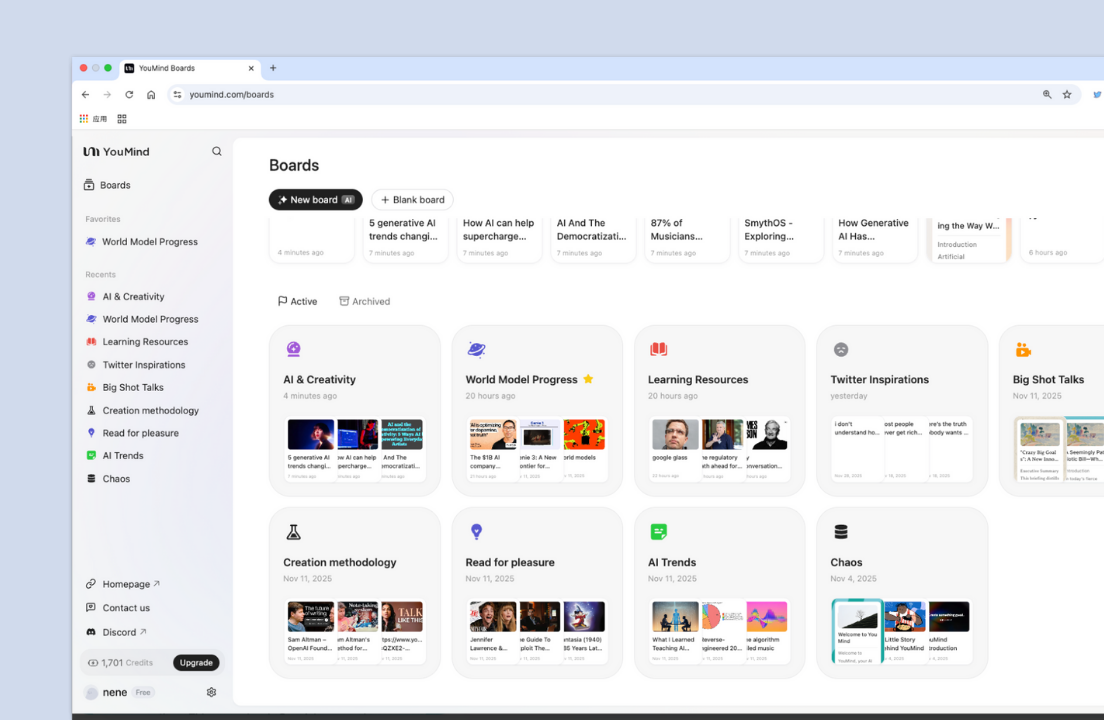Screen dimensions: 1104x720
Task: Click the Upgrade button
Action: [x=196, y=663]
